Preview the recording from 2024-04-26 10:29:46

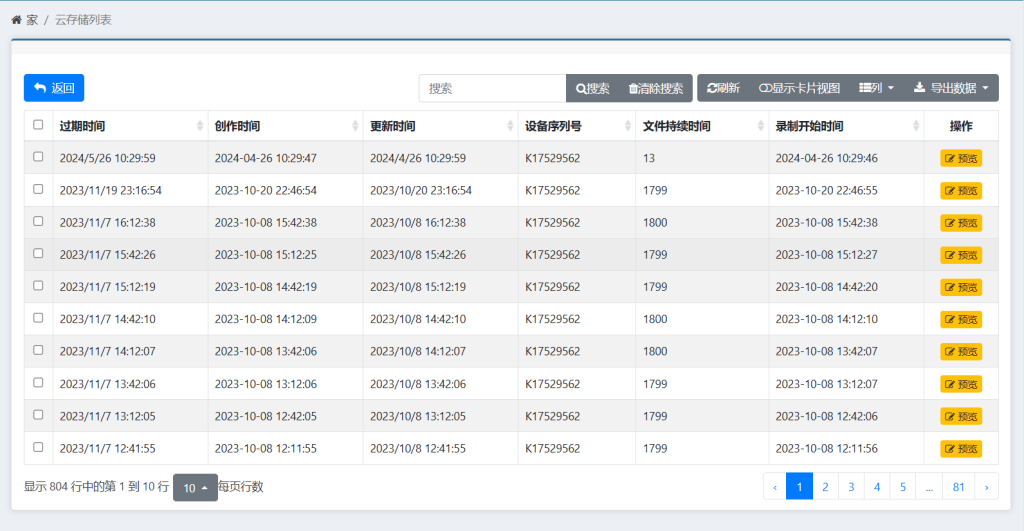point(961,158)
